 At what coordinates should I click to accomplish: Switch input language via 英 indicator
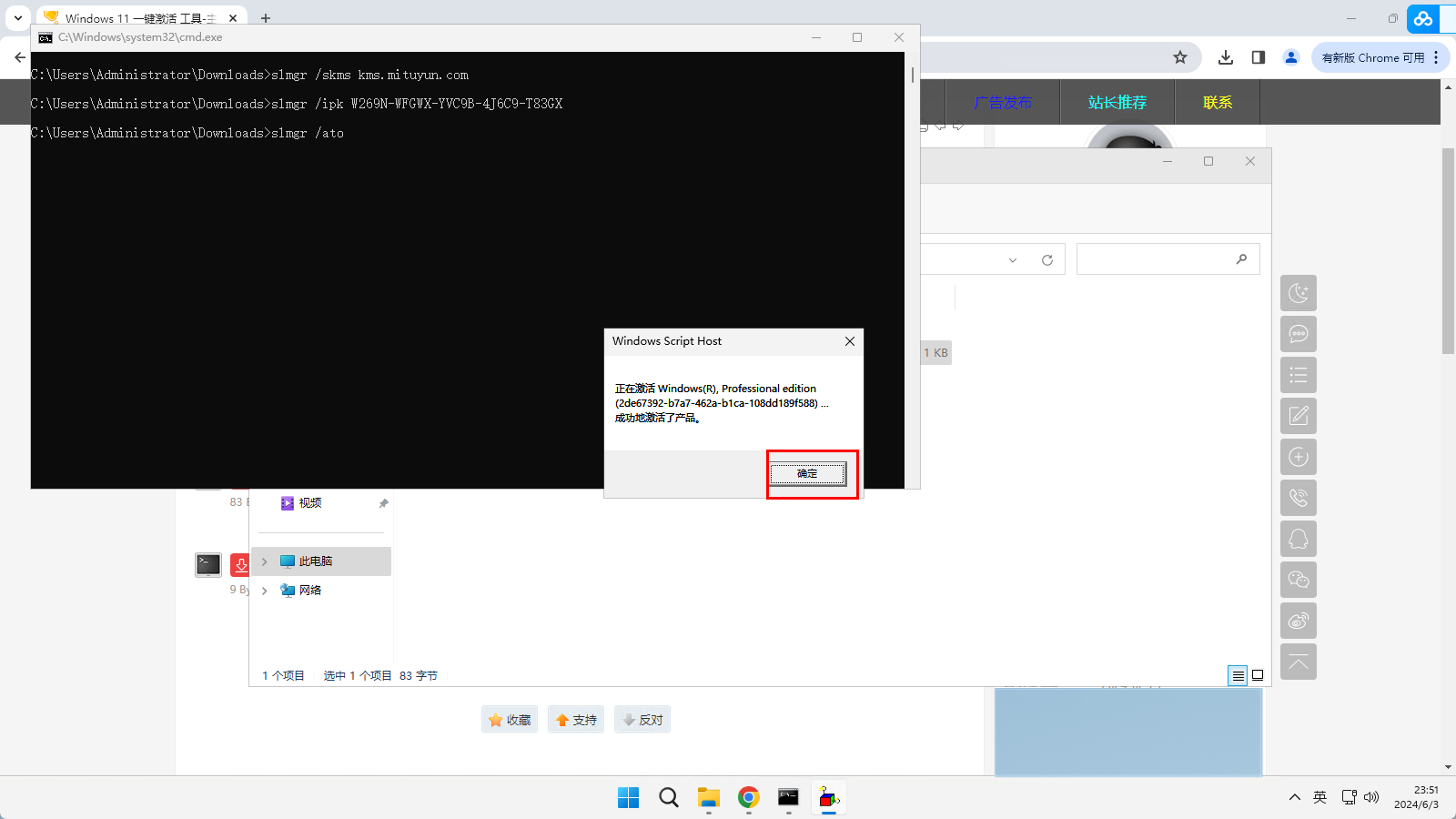coord(1319,797)
